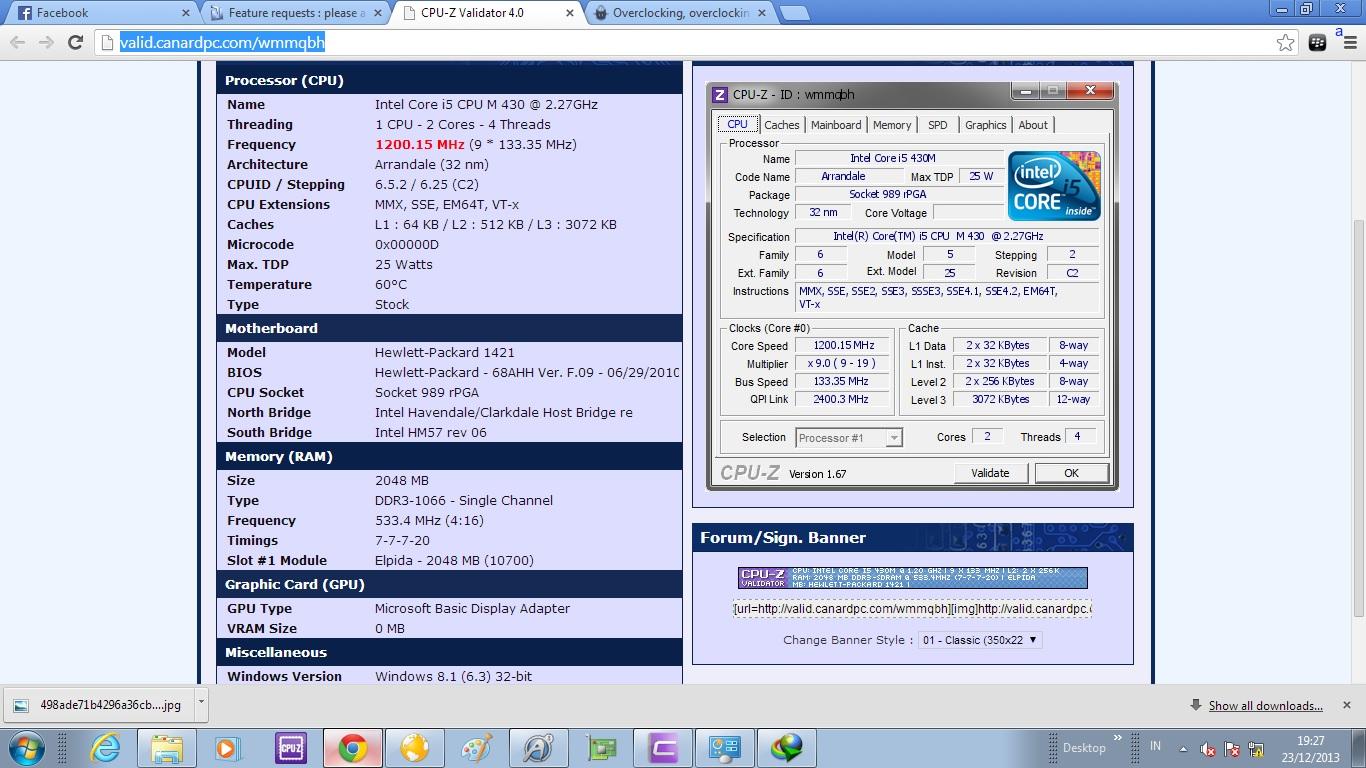The width and height of the screenshot is (1366, 768).
Task: Open Windows Explorer from the taskbar
Action: tap(166, 747)
